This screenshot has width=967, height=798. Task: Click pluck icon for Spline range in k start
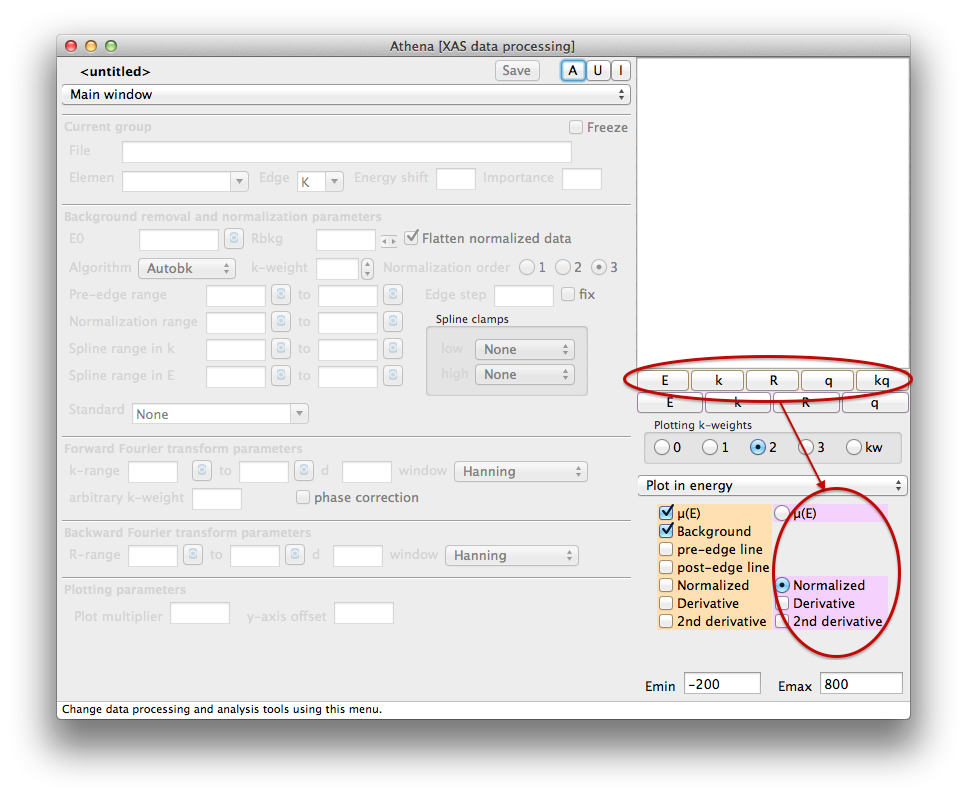281,348
